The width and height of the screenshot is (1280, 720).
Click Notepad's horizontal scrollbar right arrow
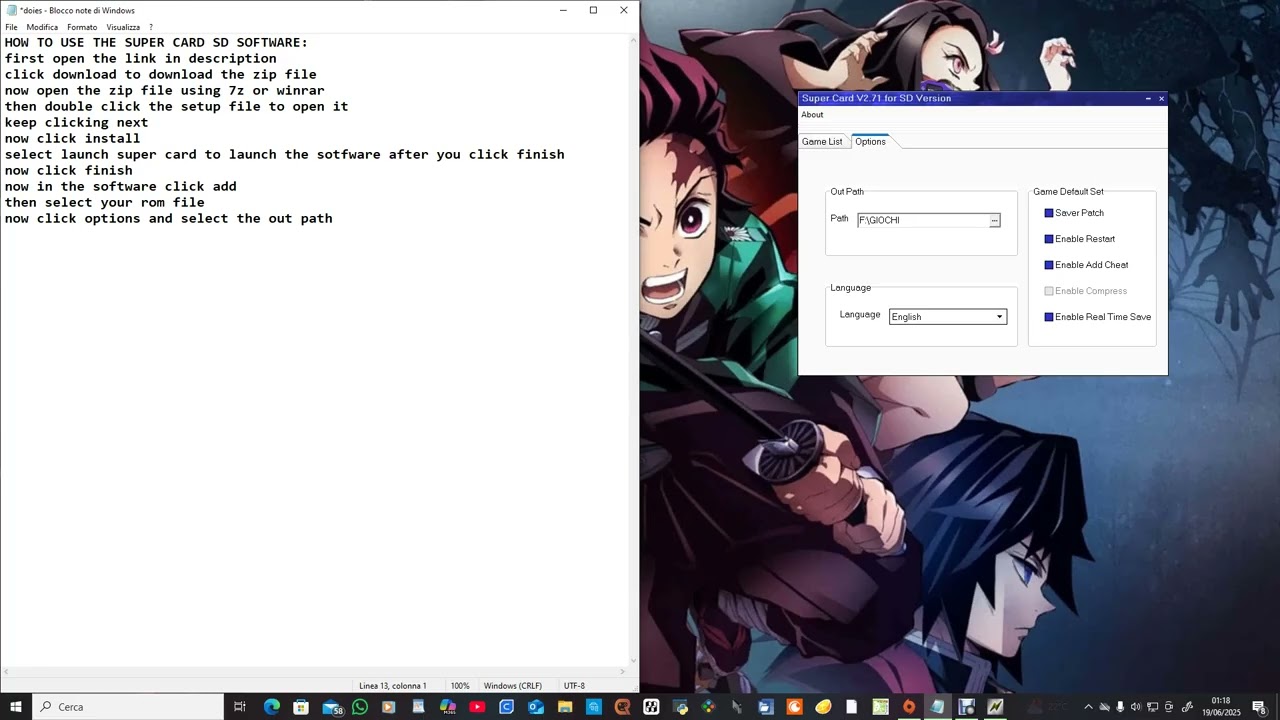tap(622, 672)
